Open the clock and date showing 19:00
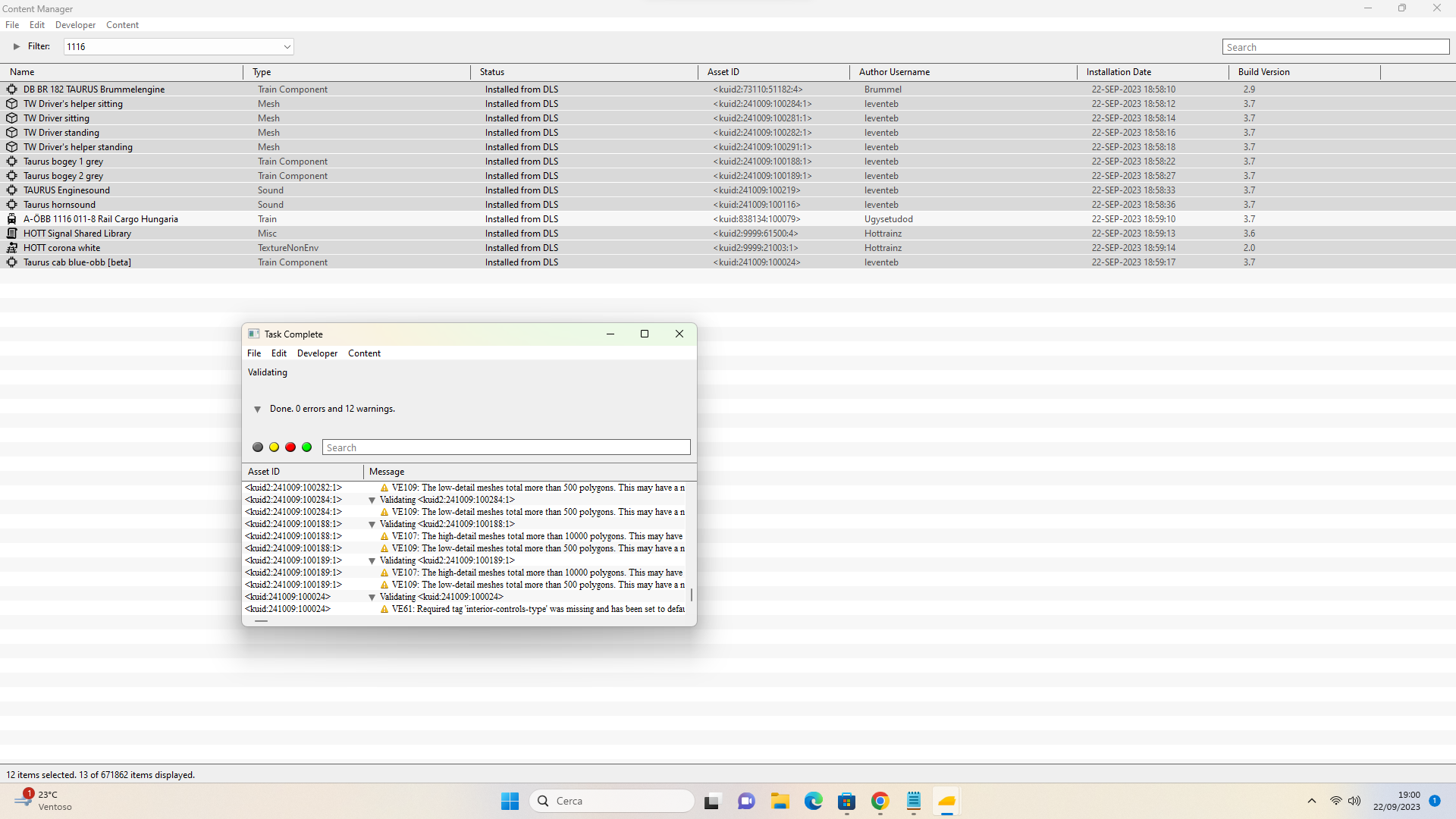The width and height of the screenshot is (1456, 819). click(1397, 801)
